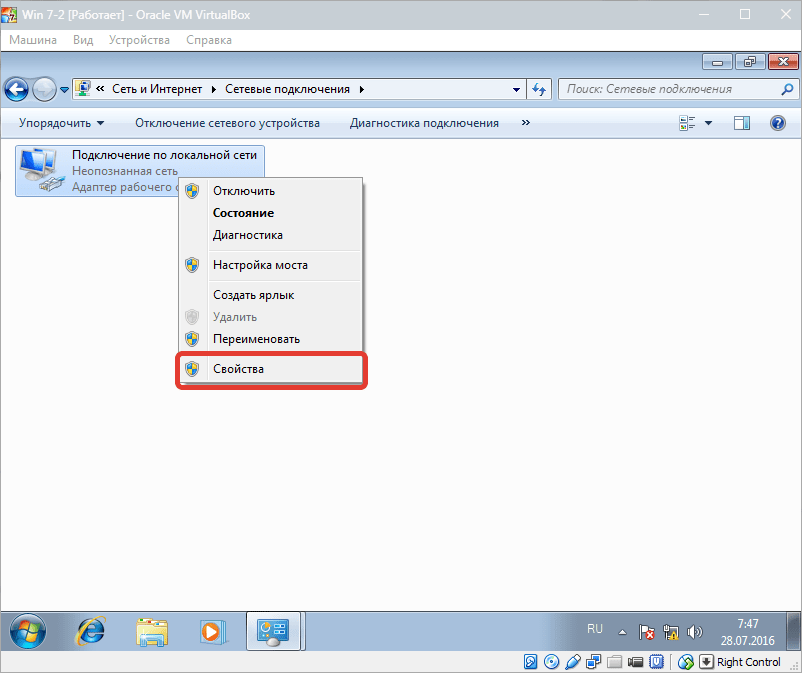Click the network warning tray icon
Viewport: 802px width, 673px height.
[671, 633]
